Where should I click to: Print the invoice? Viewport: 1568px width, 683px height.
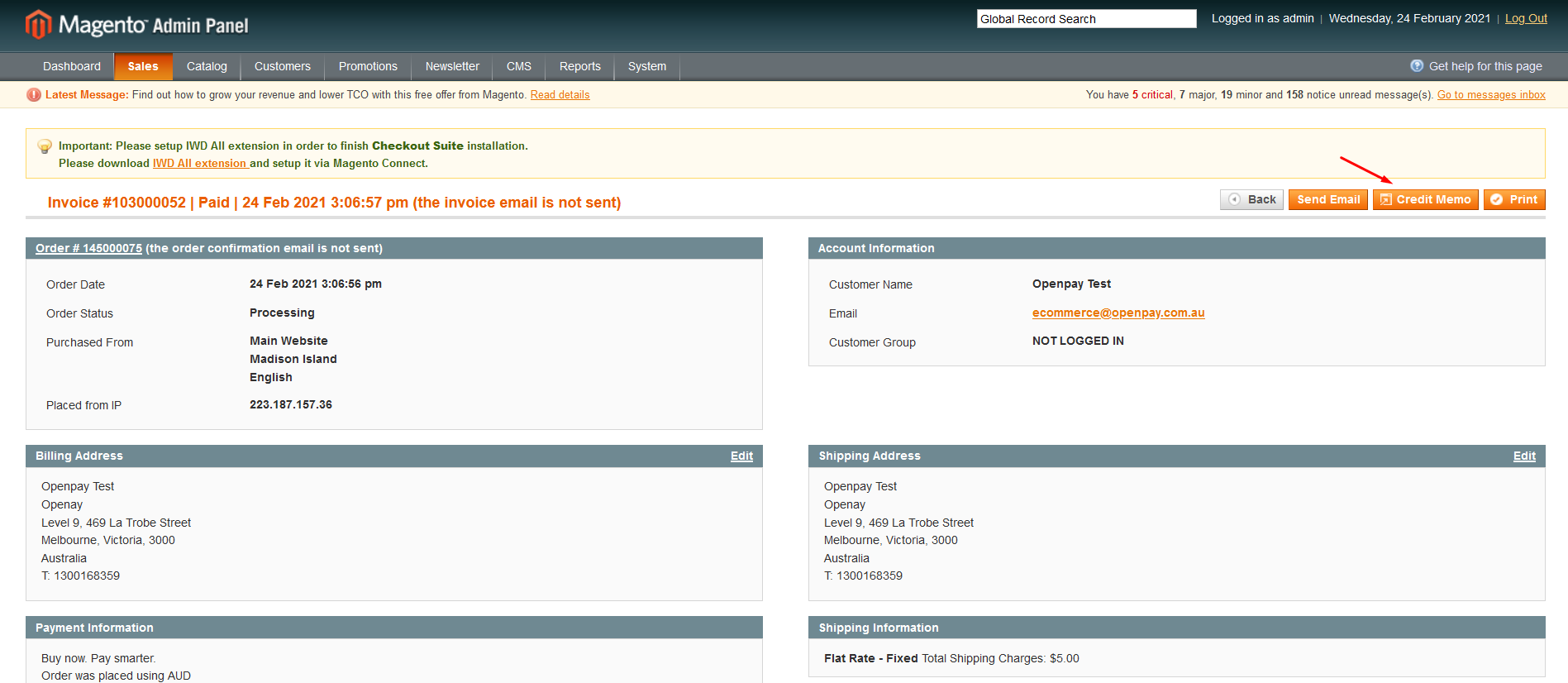(1513, 199)
